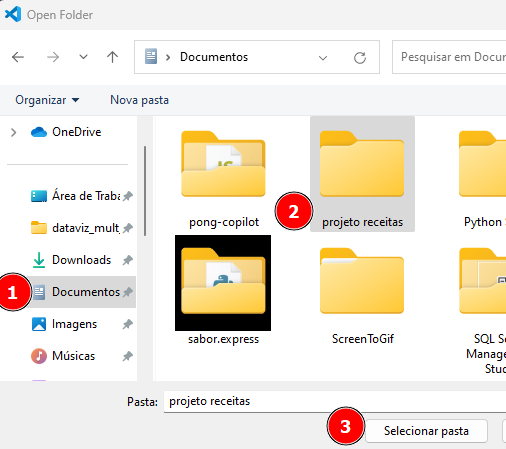Screen dimensions: 506x449
Task: Open Área de Trabalho quick access item
Action: 75,196
